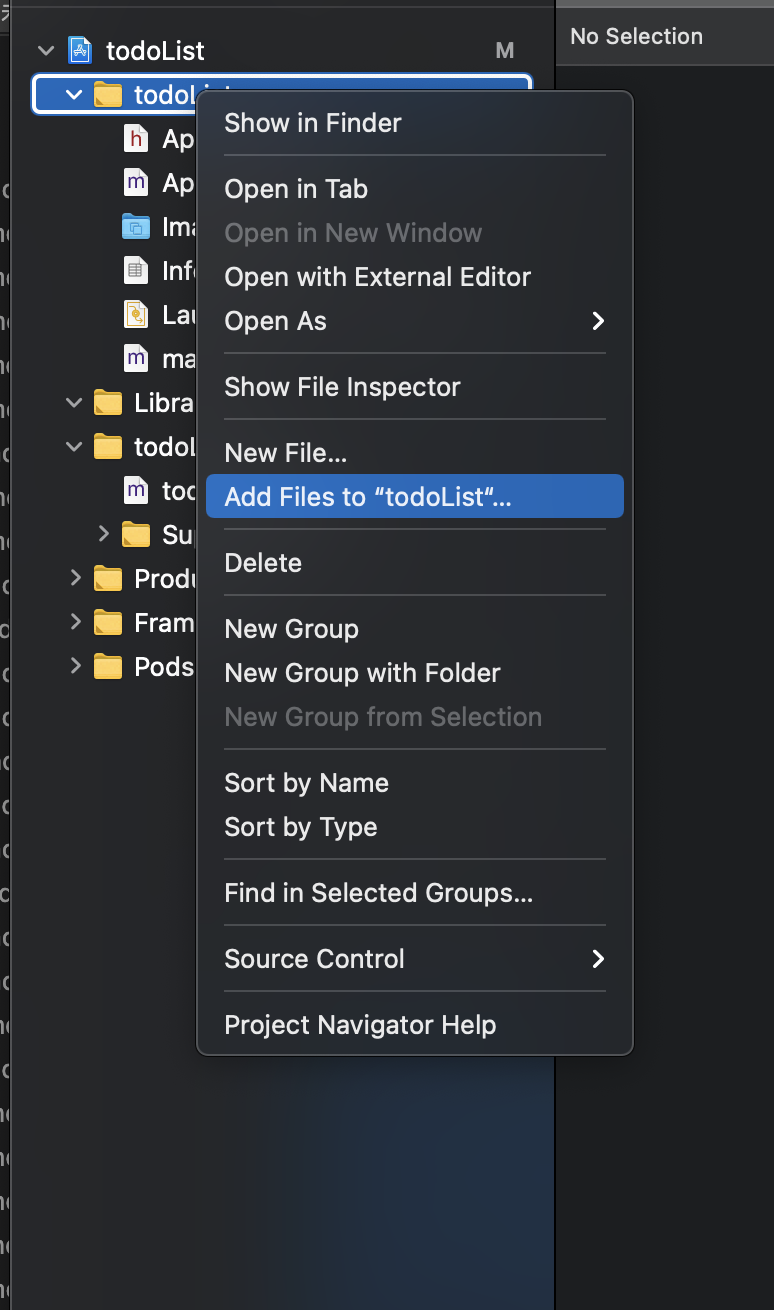This screenshot has height=1310, width=774.
Task: Select Show in Finder from context menu
Action: [x=313, y=123]
